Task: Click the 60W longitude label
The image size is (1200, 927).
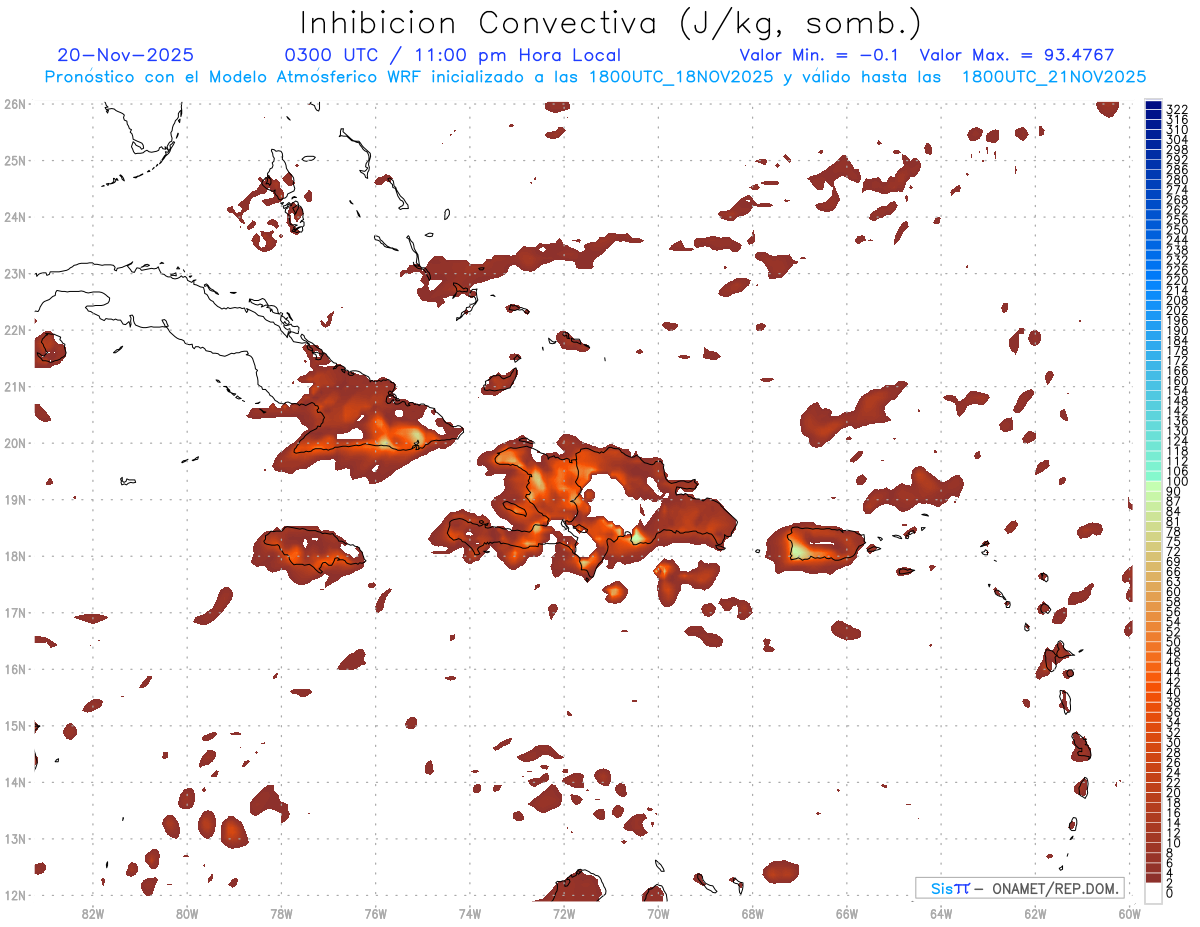Action: pos(1130,912)
